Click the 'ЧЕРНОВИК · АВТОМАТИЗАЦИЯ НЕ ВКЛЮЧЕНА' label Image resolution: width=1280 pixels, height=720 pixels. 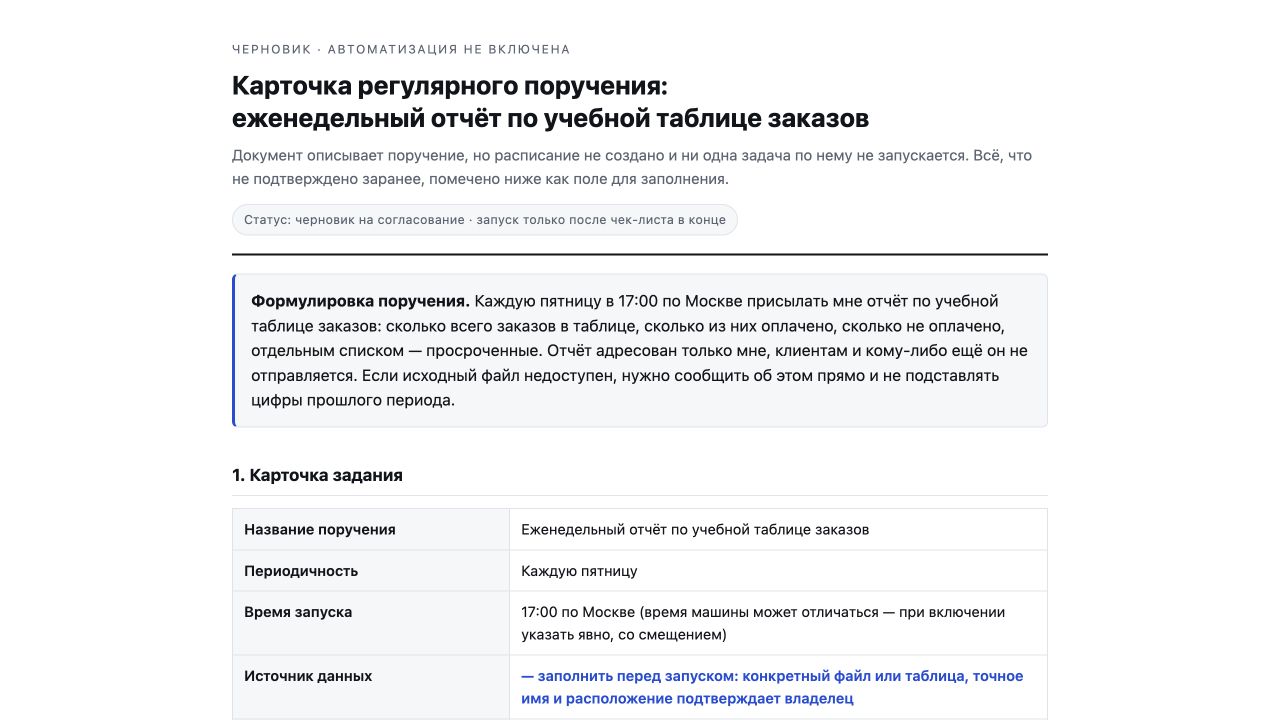401,49
